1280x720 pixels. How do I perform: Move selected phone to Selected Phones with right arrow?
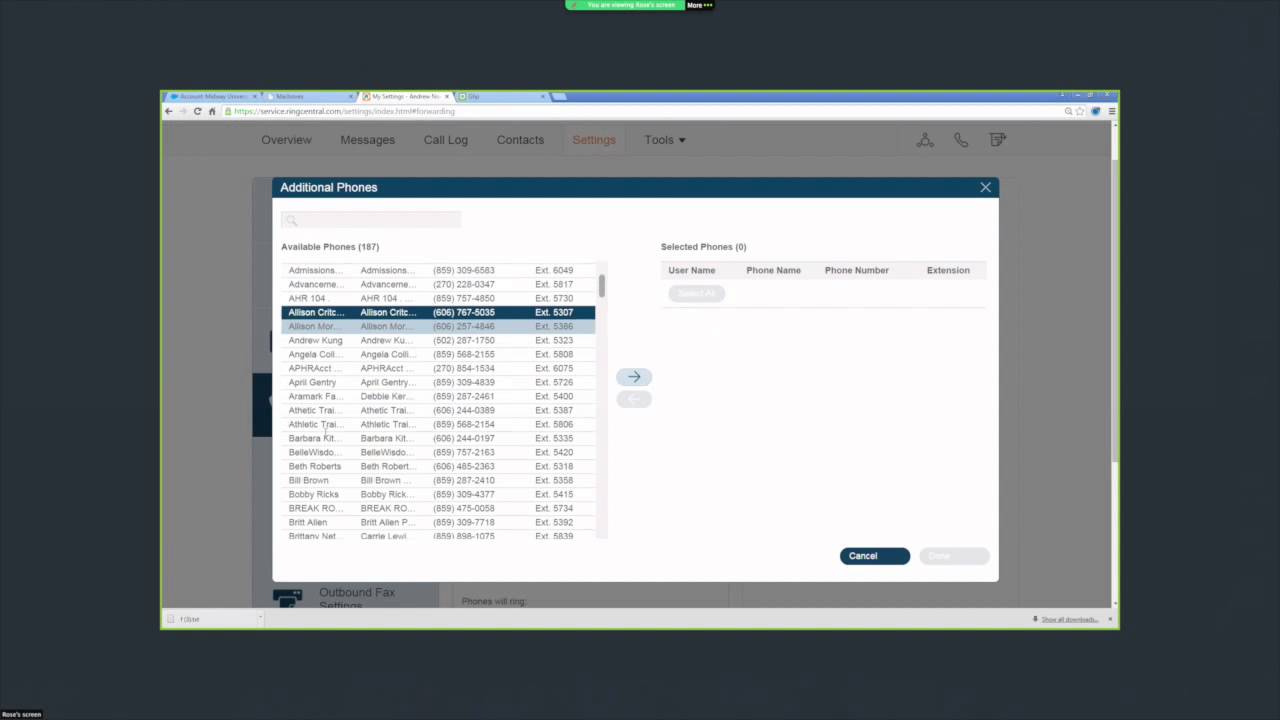coord(634,377)
